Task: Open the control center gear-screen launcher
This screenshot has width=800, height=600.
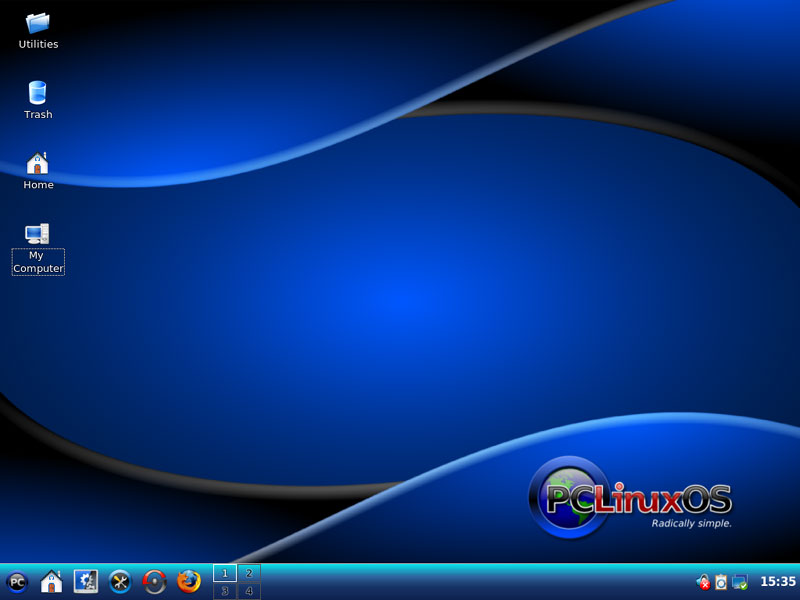Action: click(x=86, y=582)
